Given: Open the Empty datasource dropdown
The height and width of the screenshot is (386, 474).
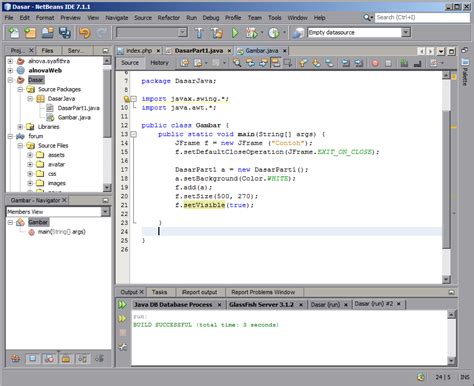Looking at the screenshot, I should coord(406,32).
